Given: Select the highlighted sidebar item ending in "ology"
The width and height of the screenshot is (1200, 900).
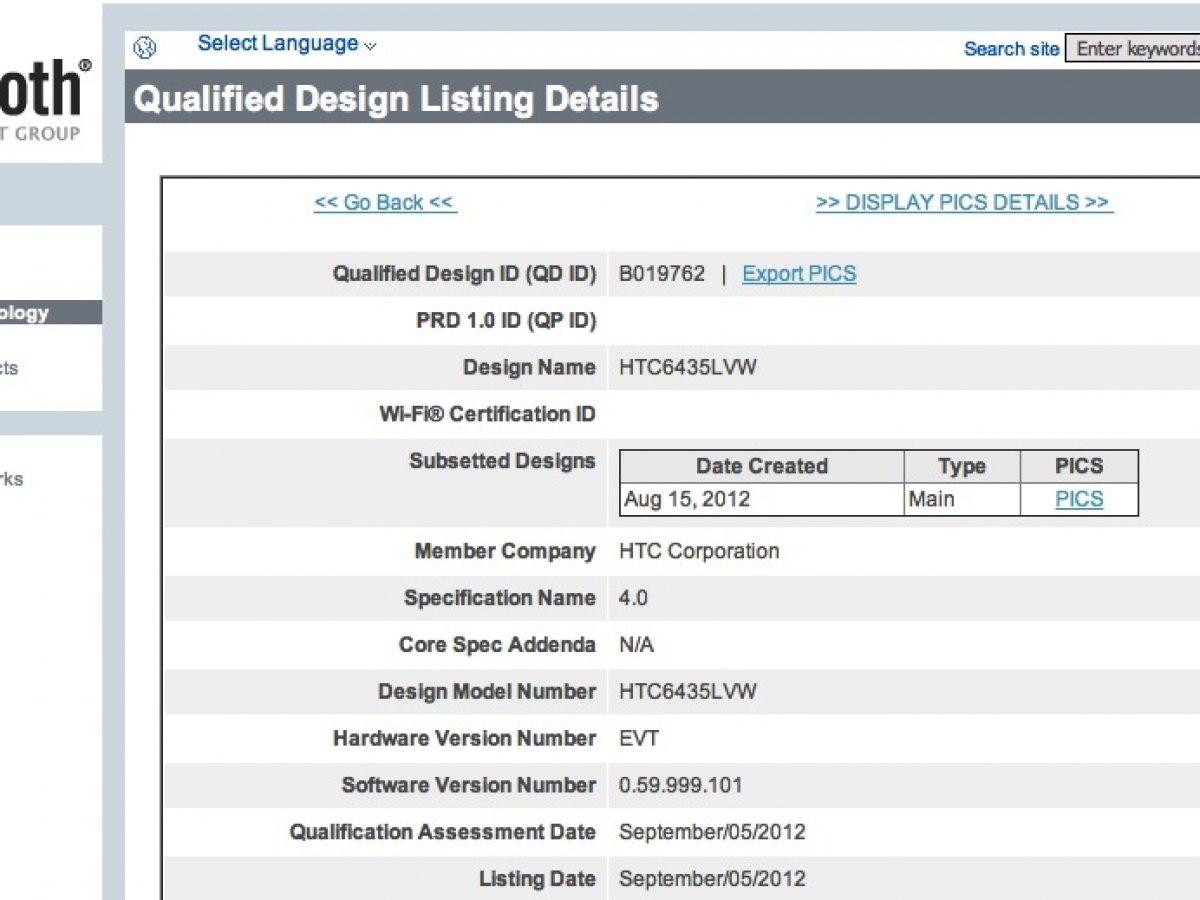Looking at the screenshot, I should 30,313.
